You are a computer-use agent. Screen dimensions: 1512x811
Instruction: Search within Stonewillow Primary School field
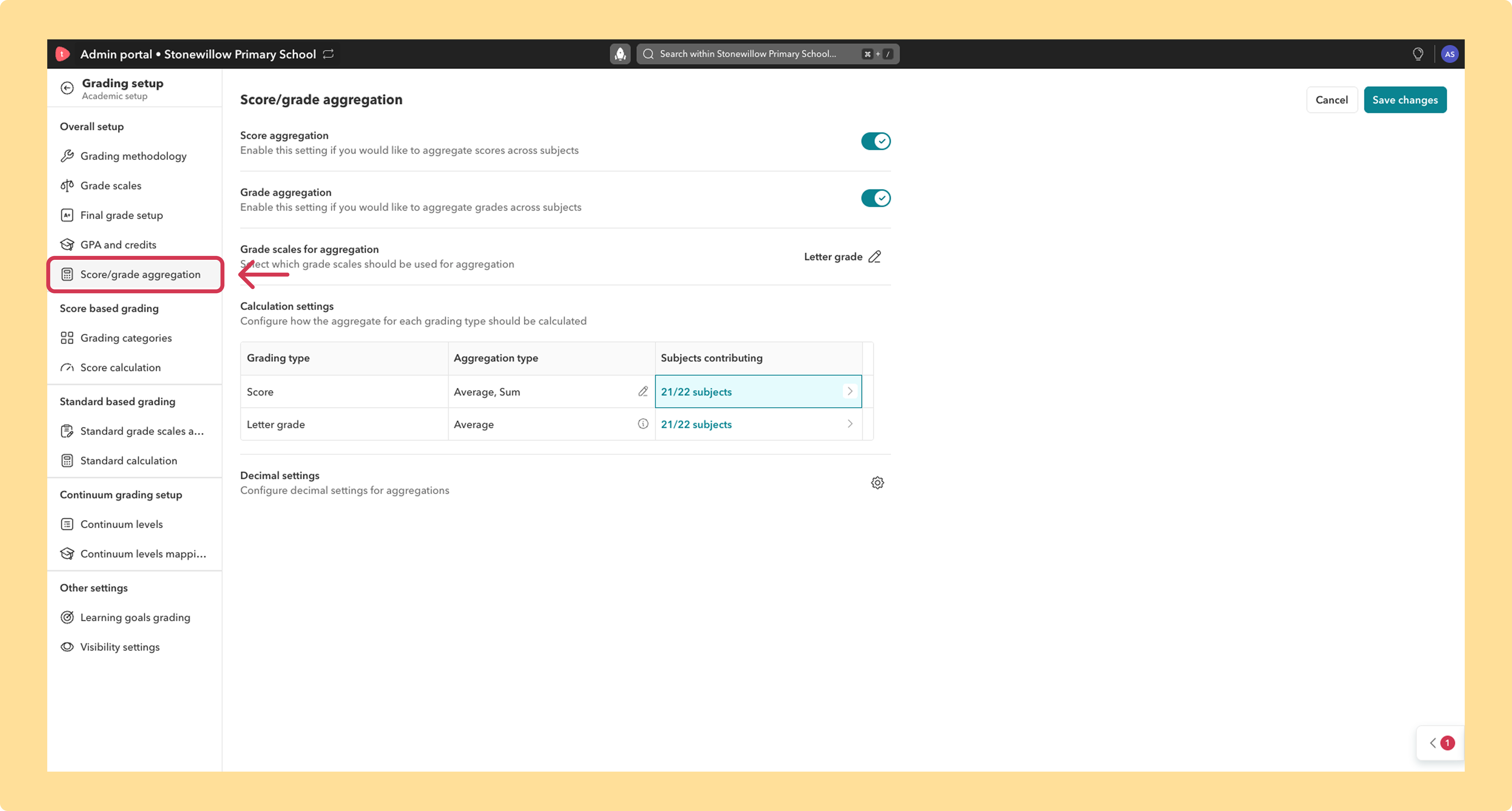coord(768,54)
